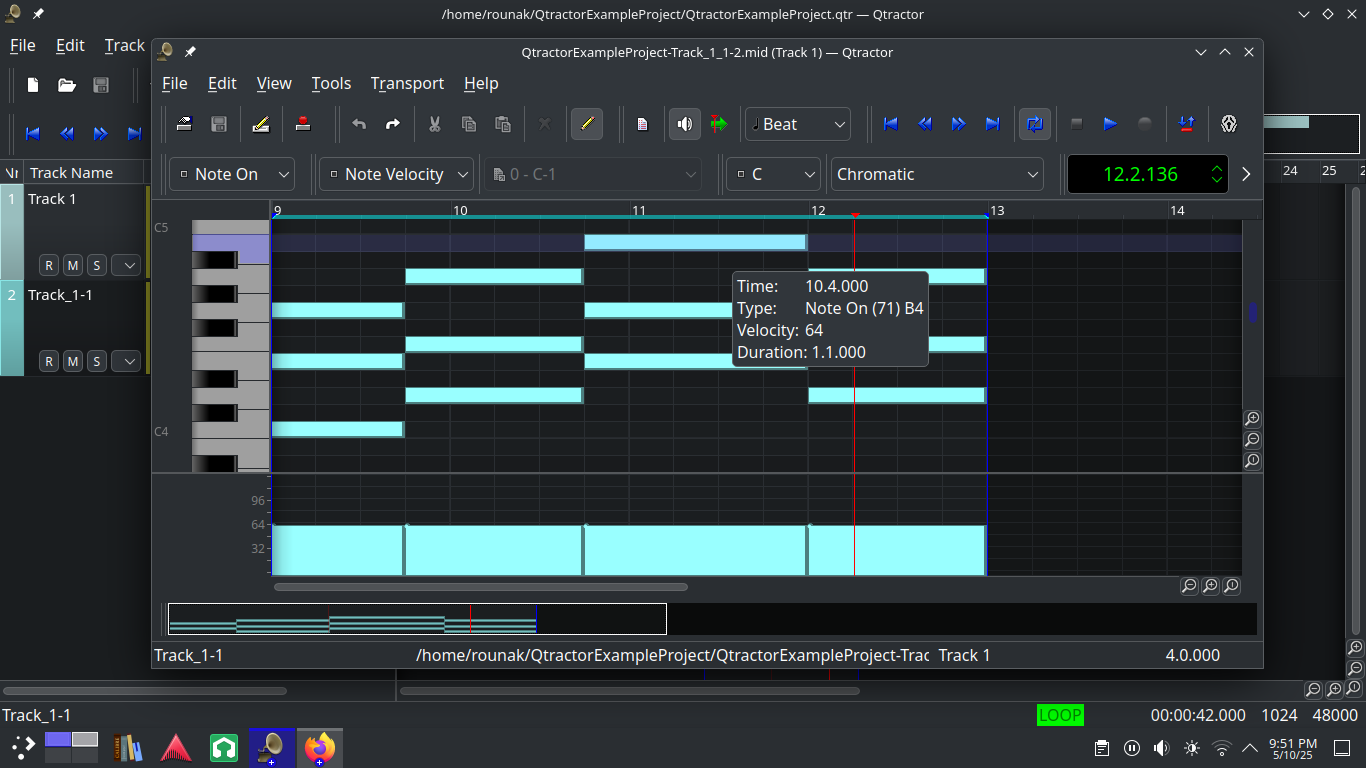Expand the Note On event type dropdown
The width and height of the screenshot is (1366, 768).
tap(232, 174)
